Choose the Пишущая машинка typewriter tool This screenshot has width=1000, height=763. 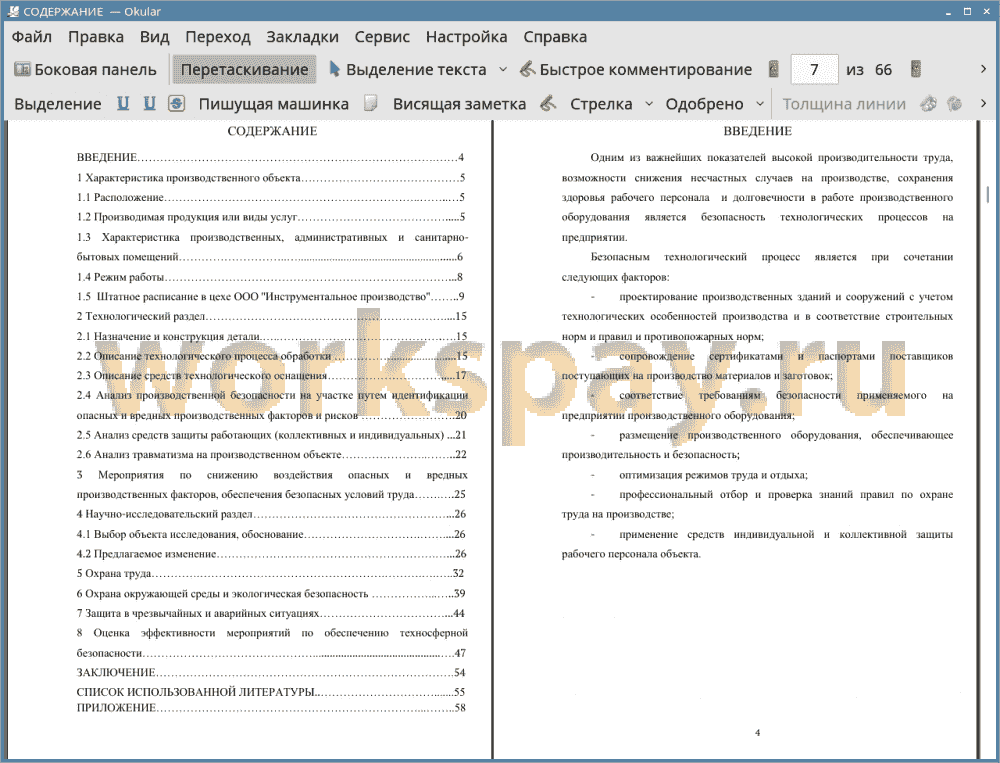click(x=274, y=104)
